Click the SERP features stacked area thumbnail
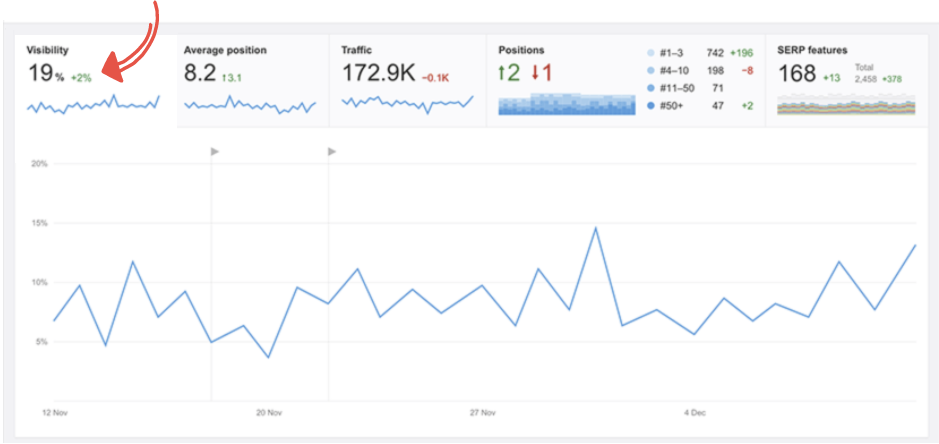The height and width of the screenshot is (444, 939). pos(845,105)
